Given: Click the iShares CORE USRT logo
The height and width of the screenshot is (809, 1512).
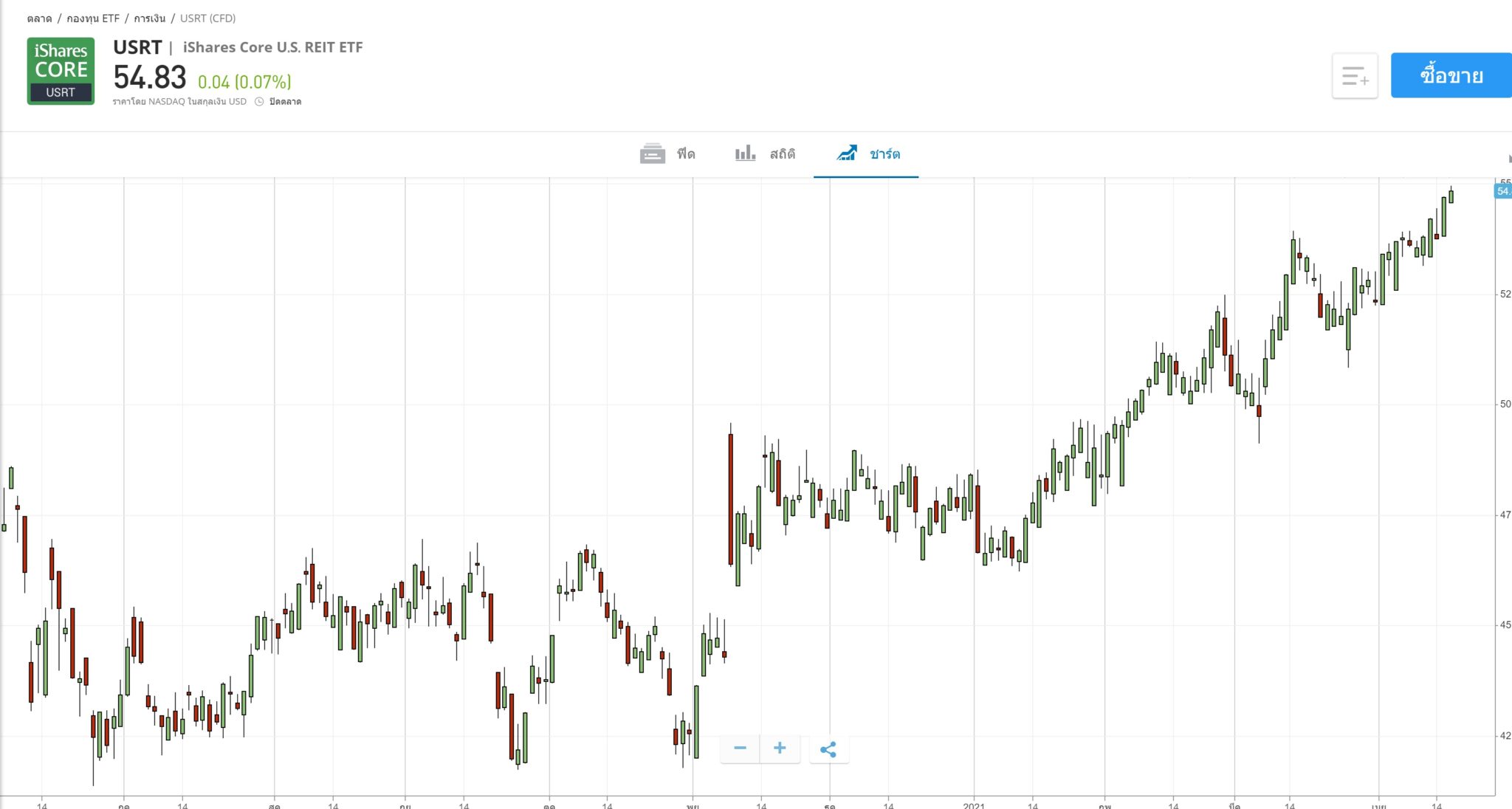Looking at the screenshot, I should (x=61, y=71).
